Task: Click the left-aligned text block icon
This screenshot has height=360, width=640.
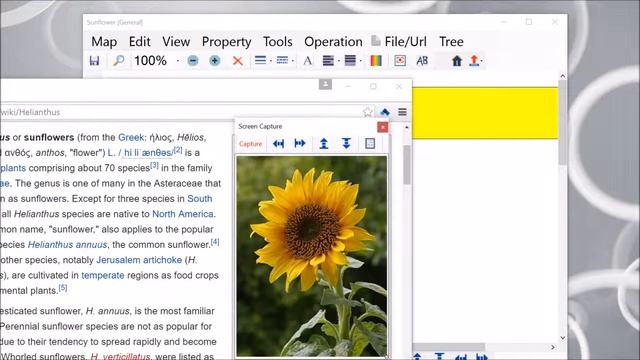Action: [328, 60]
